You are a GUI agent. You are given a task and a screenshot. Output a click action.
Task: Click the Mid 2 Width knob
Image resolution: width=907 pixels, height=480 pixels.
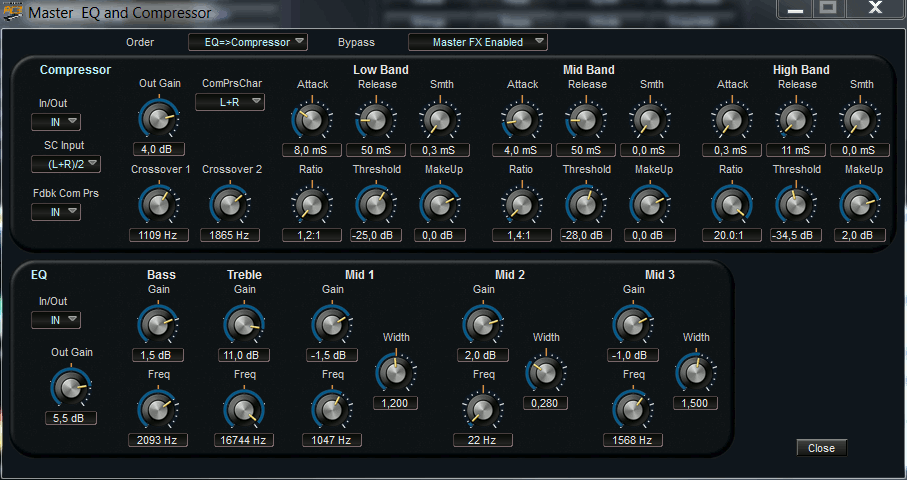click(x=545, y=372)
